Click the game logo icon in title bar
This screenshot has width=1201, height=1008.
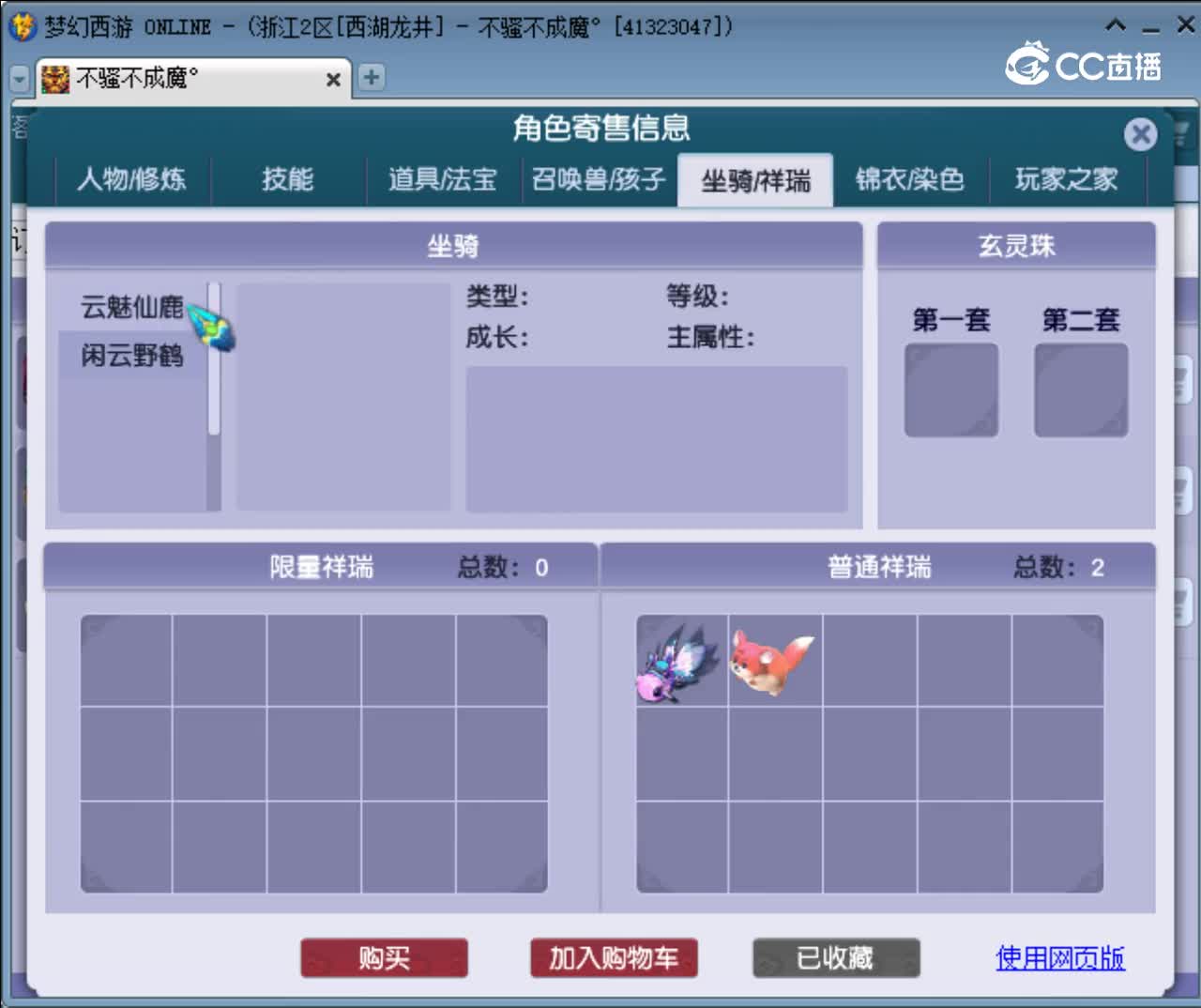21,26
